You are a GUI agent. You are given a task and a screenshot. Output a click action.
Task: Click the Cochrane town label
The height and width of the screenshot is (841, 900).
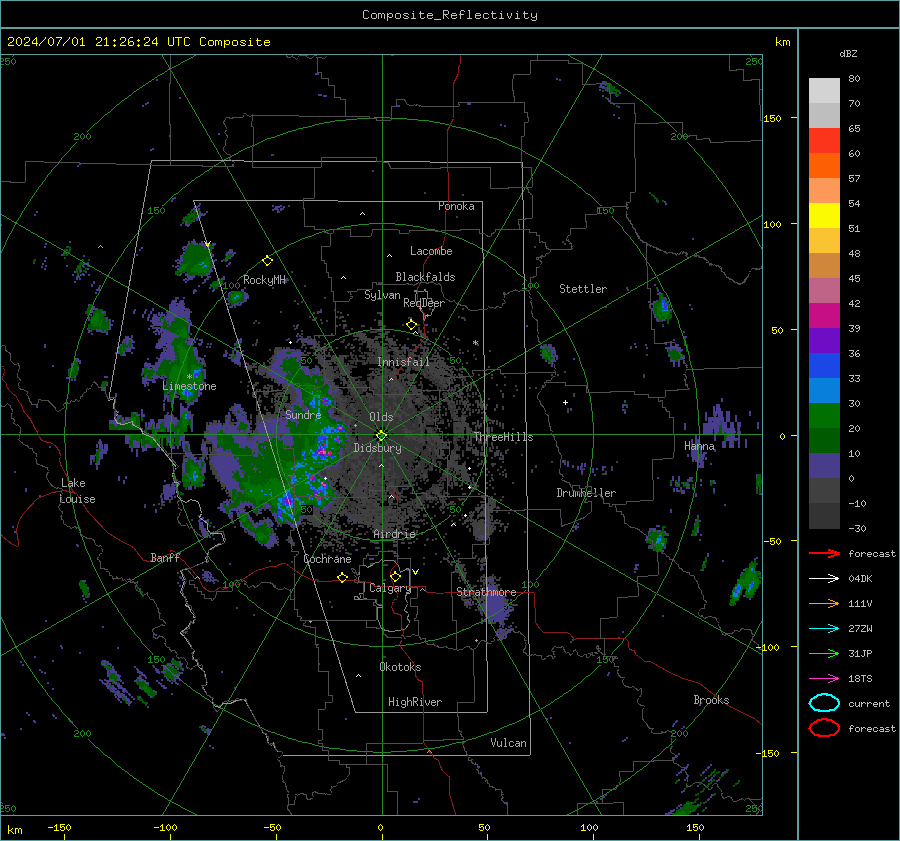pos(327,559)
